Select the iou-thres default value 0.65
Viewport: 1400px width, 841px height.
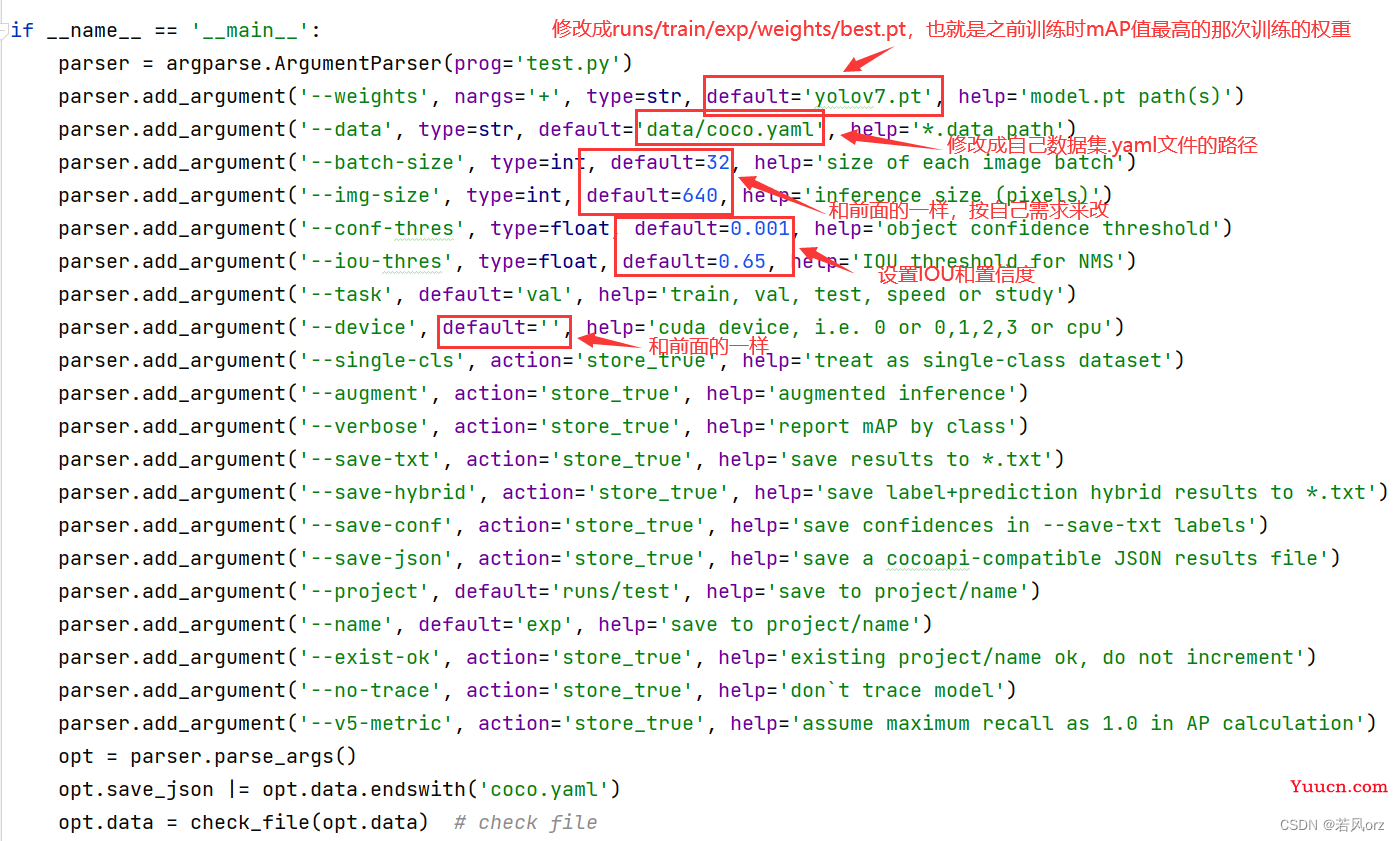[x=742, y=261]
